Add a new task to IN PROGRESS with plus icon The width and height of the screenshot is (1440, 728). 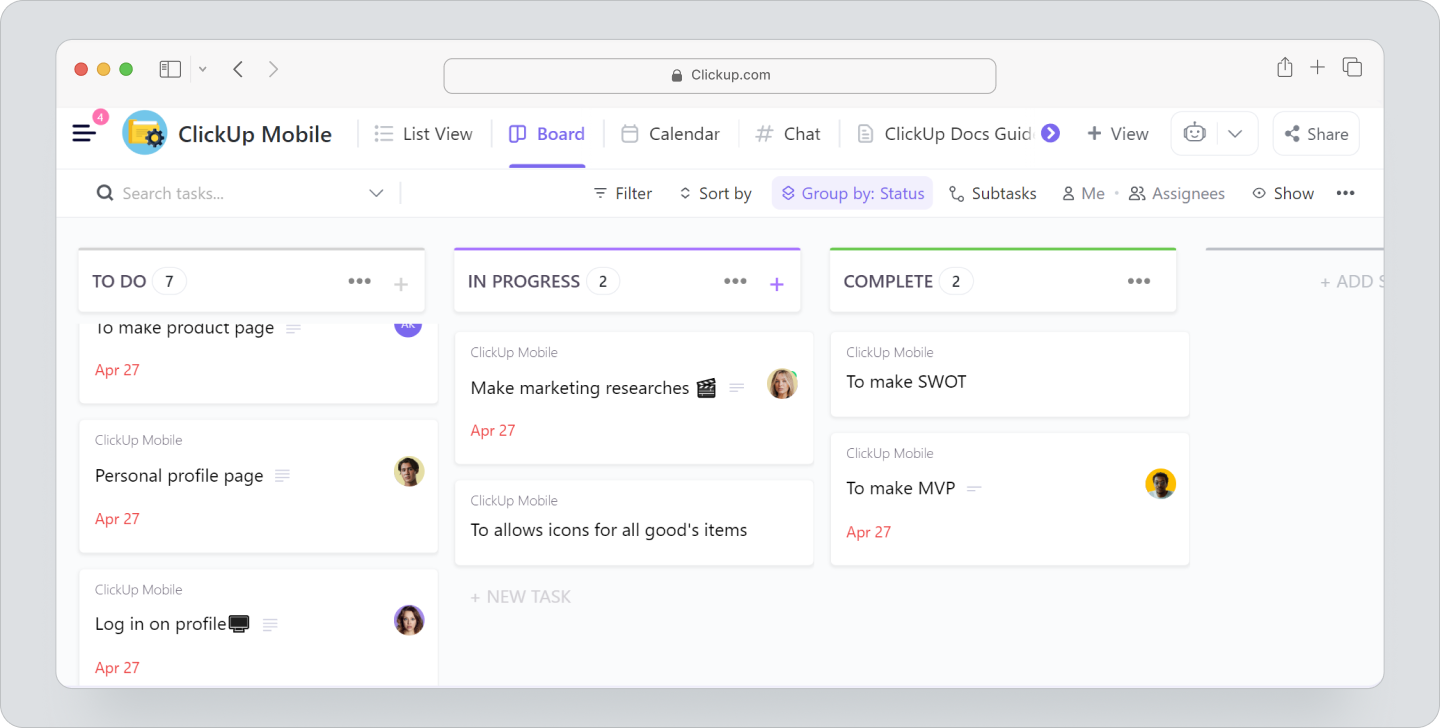[x=777, y=283]
